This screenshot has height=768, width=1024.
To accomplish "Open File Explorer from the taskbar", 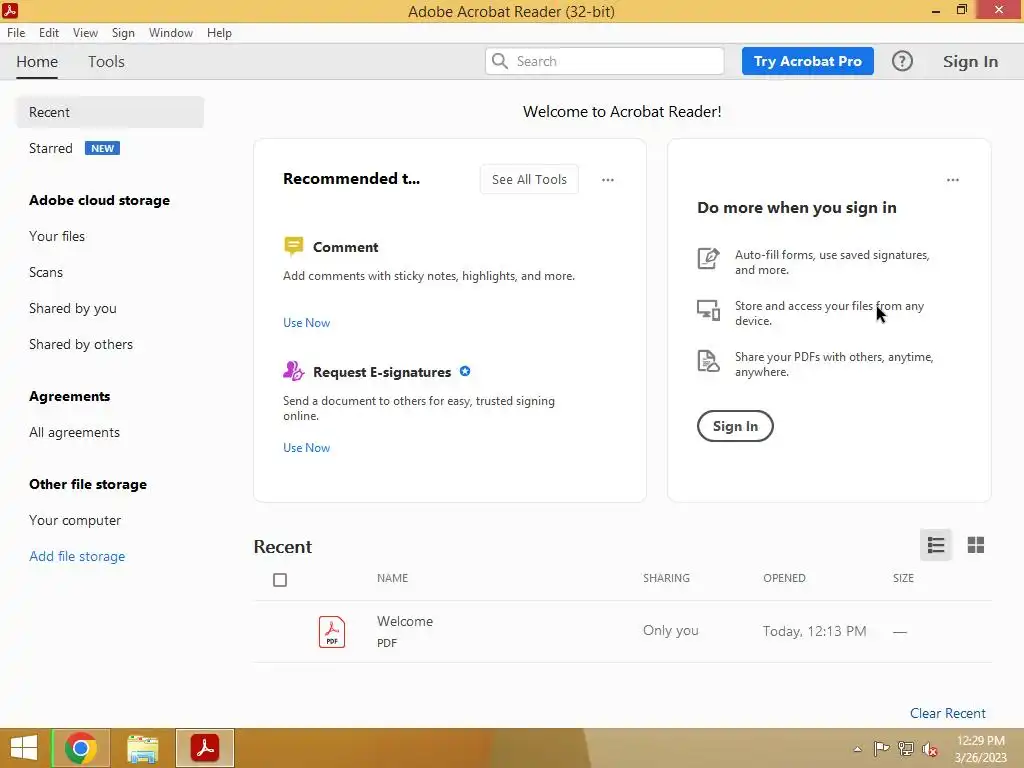I will [x=142, y=748].
